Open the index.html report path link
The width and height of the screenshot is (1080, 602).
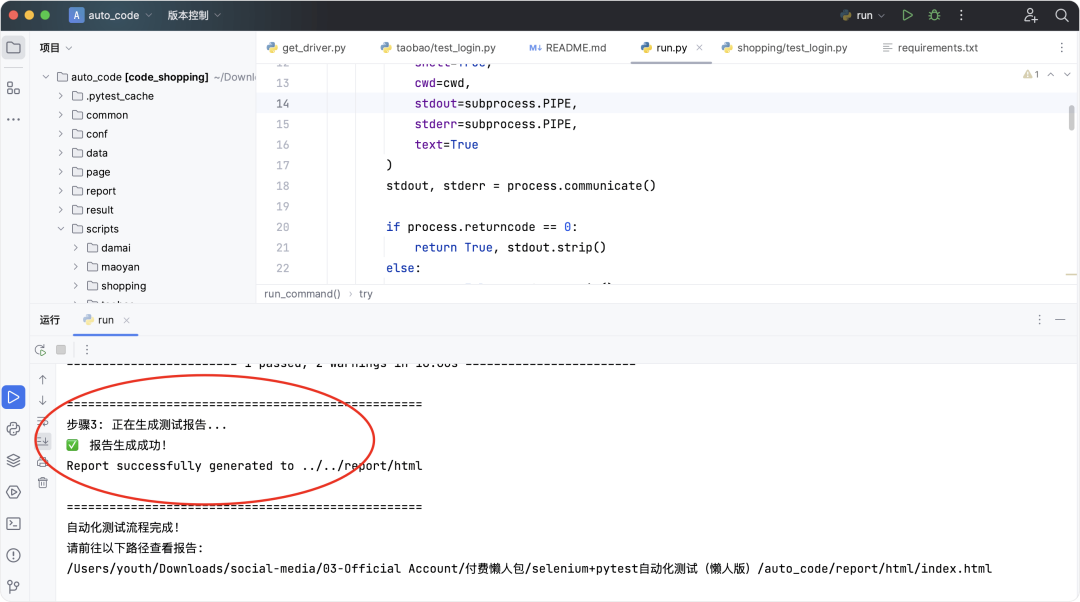pos(529,569)
